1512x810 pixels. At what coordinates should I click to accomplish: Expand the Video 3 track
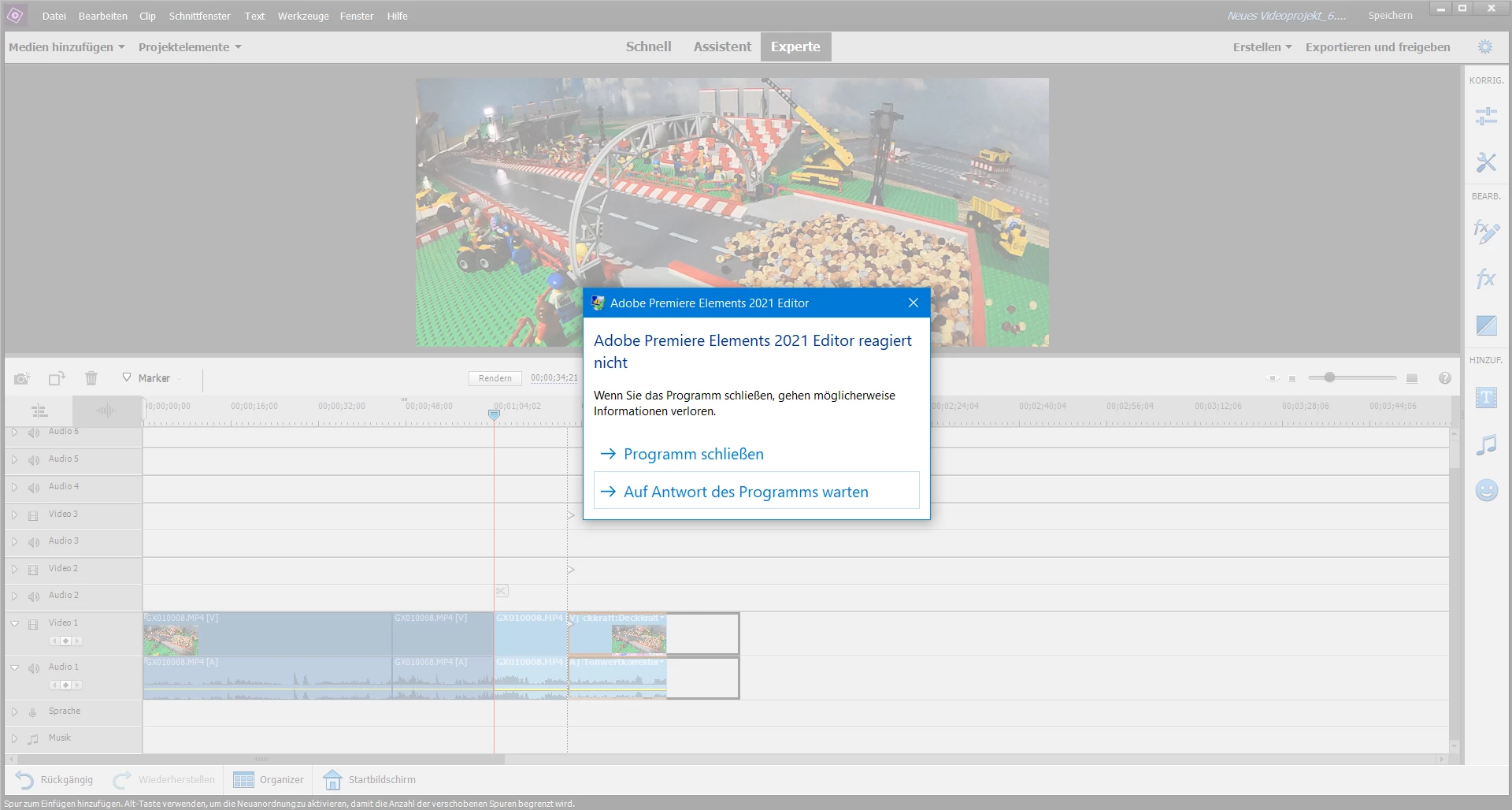[x=14, y=515]
